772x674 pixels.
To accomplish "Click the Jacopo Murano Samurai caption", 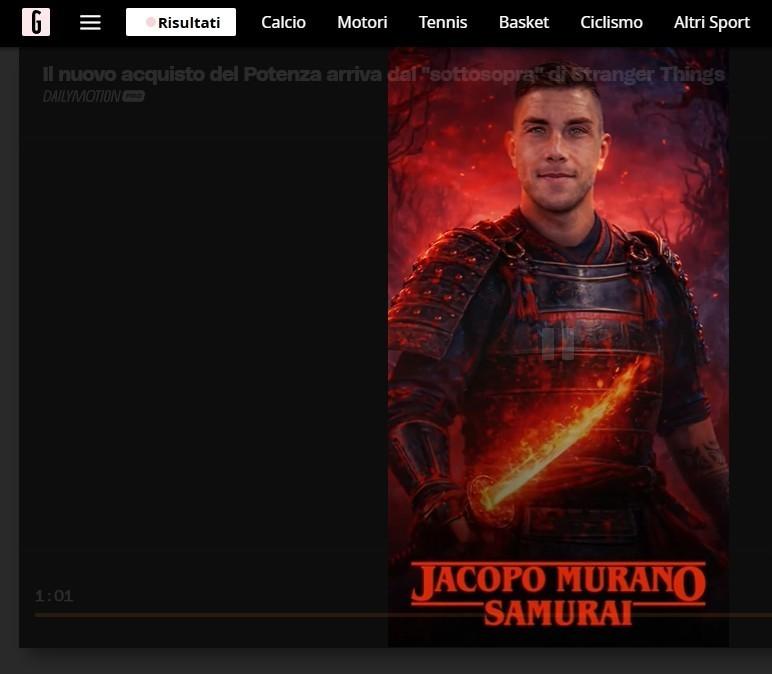I will click(558, 594).
